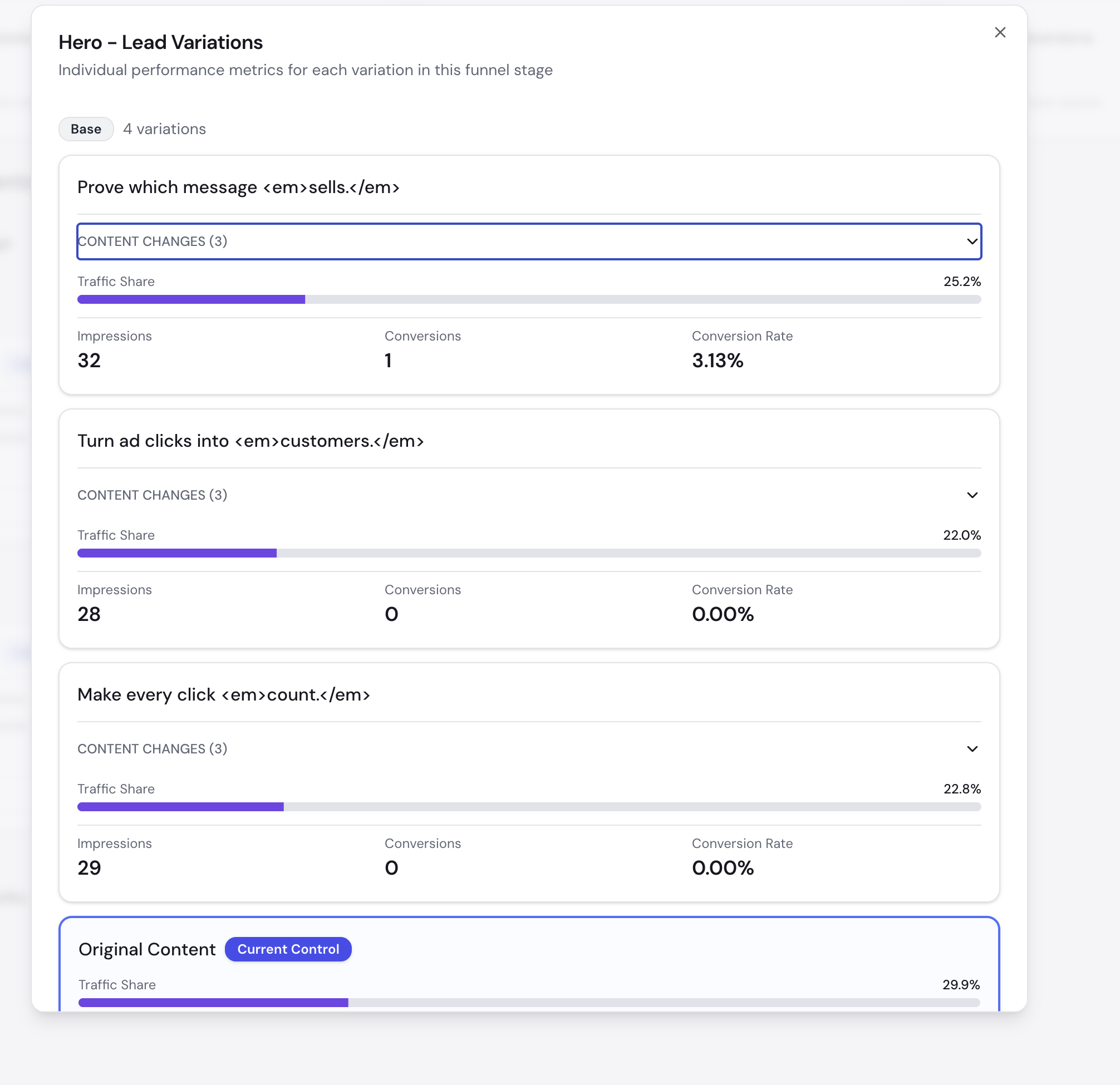Close the Hero - Lead Variations dialog
The image size is (1120, 1085).
1000,32
